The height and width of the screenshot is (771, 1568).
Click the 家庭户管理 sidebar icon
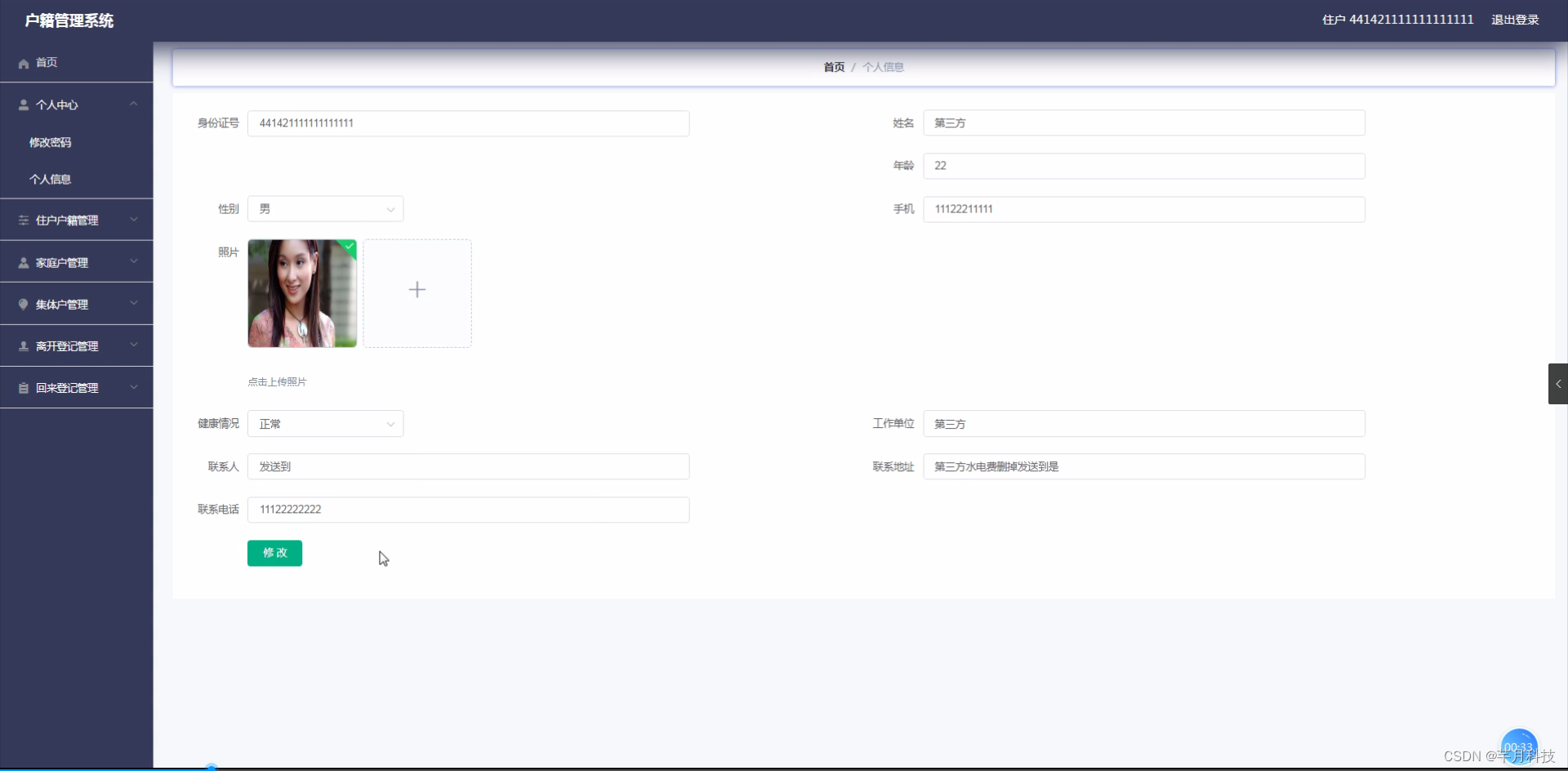[23, 261]
